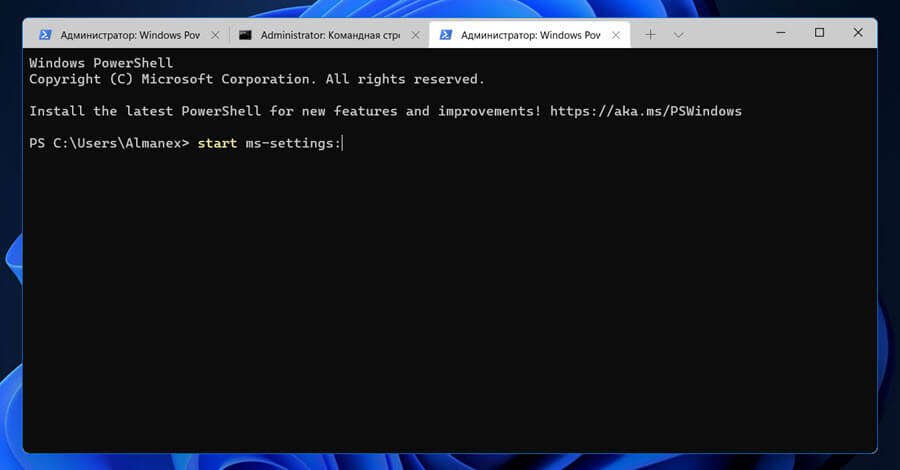The image size is (900, 470).
Task: Click the 'Windows PowerShell' header line
Action: click(101, 63)
